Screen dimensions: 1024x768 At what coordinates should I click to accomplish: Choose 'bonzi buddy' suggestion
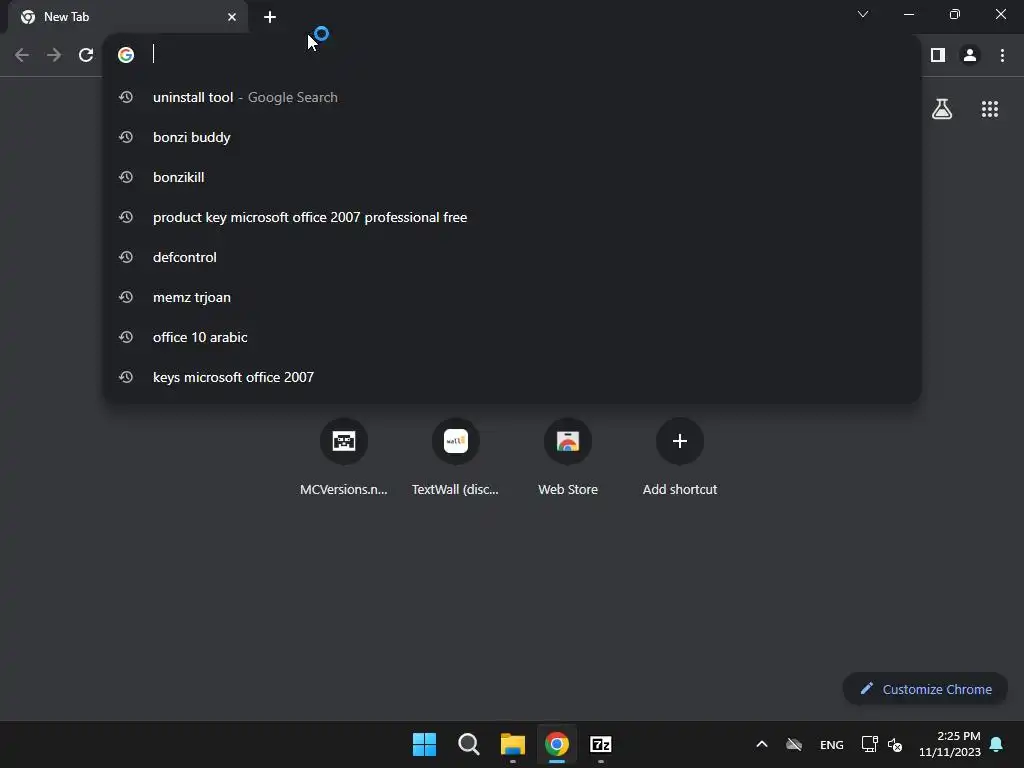pos(513,137)
